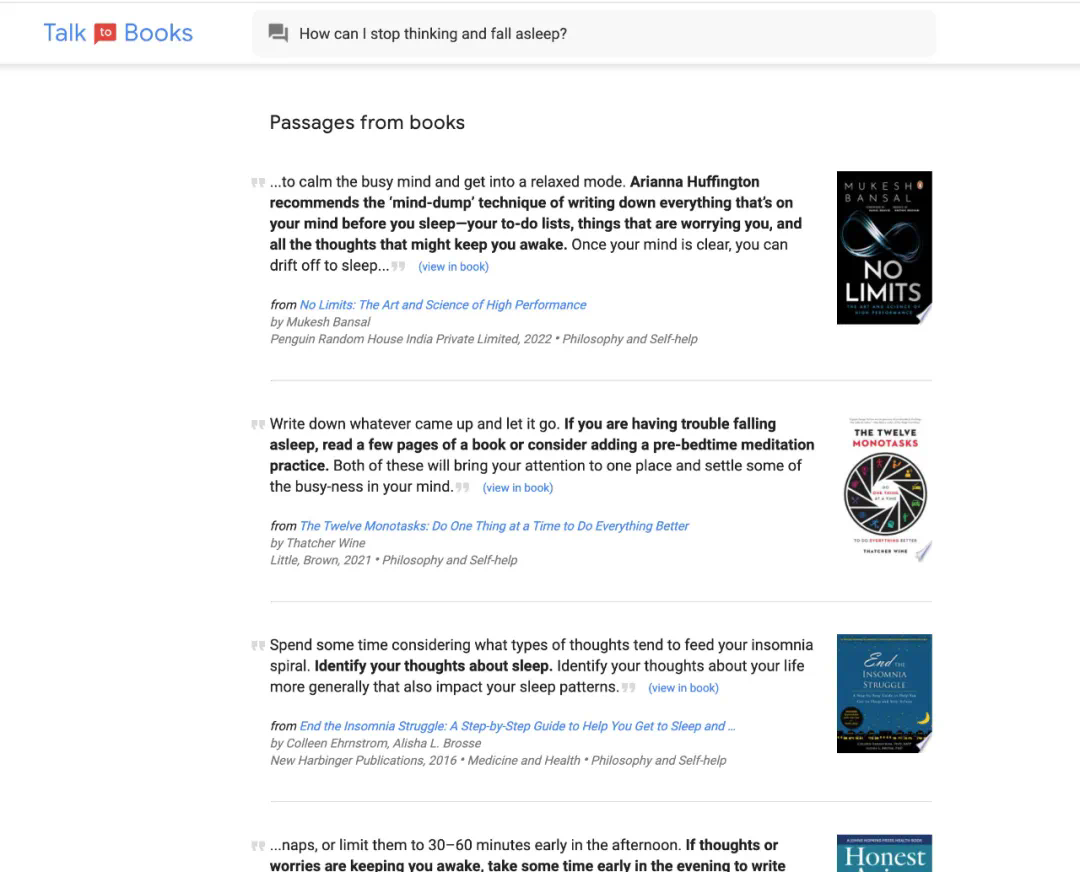Click the Talk to Books logo
The width and height of the screenshot is (1080, 872).
pos(118,33)
